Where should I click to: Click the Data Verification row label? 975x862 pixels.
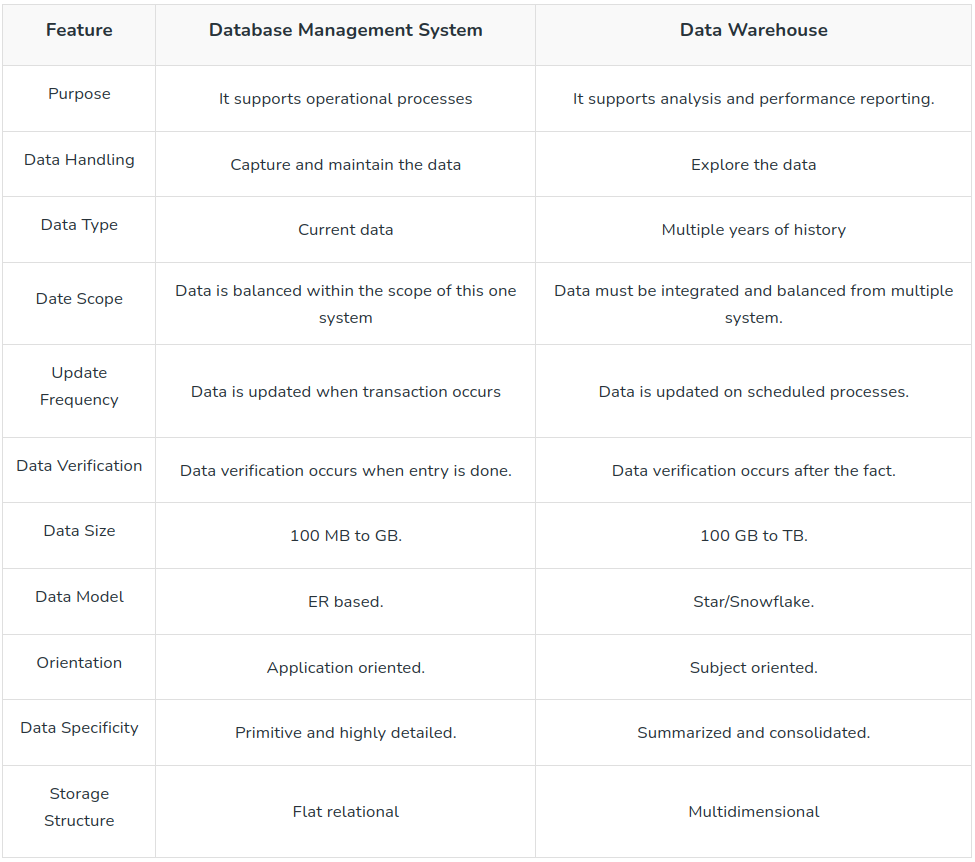pyautogui.click(x=79, y=466)
